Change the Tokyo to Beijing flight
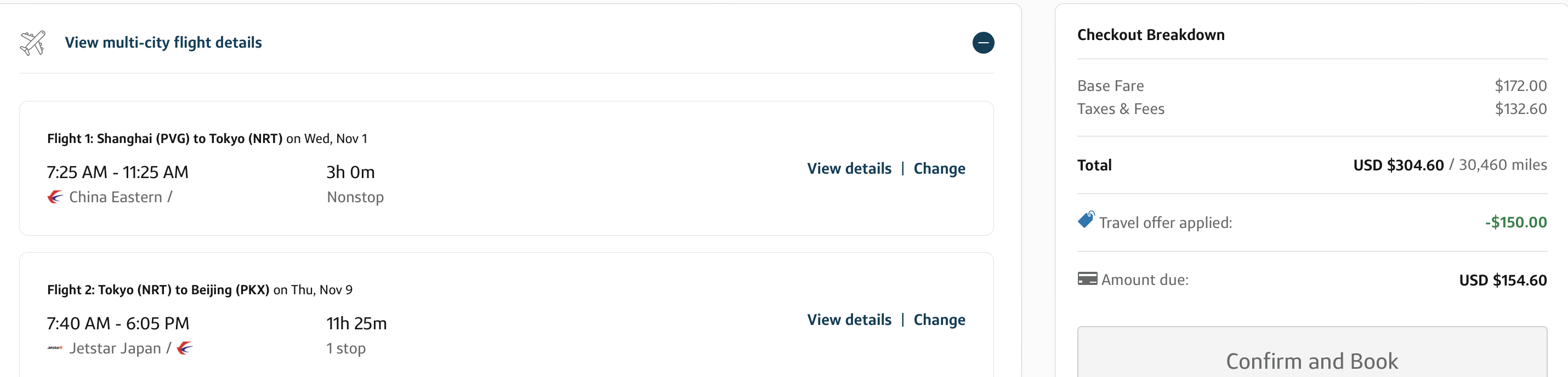 (x=939, y=320)
